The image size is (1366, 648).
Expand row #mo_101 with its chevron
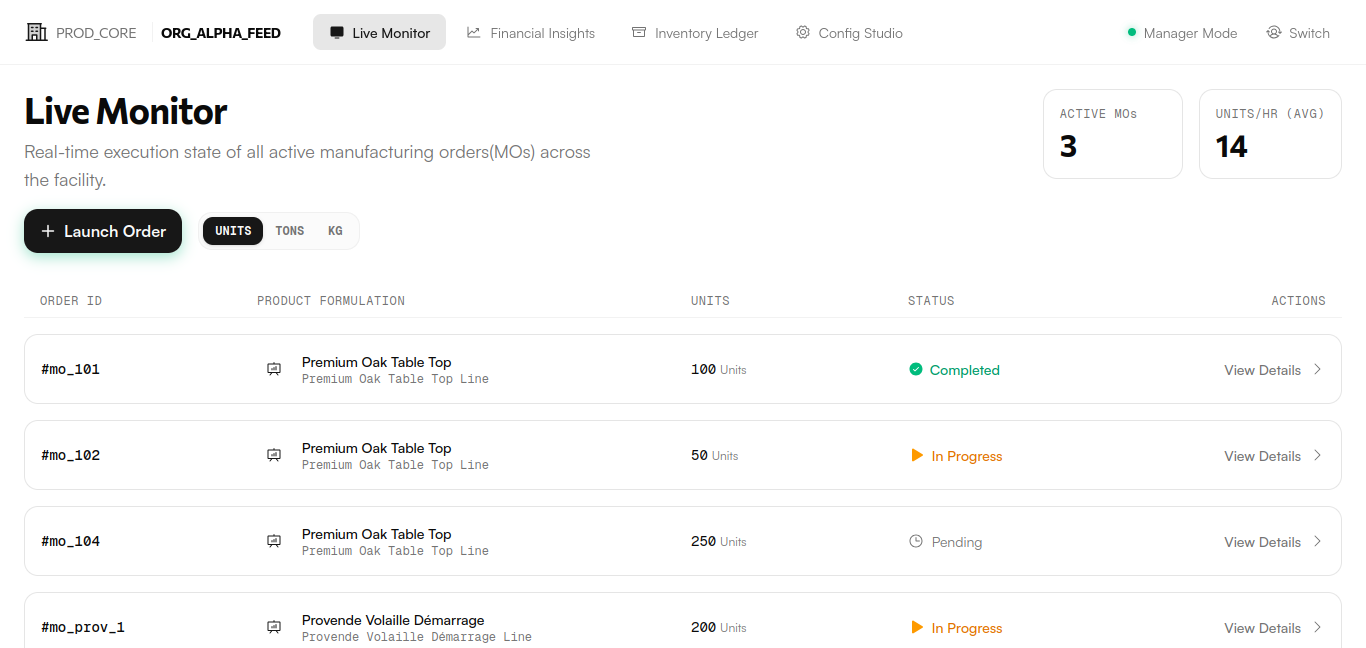point(1317,369)
